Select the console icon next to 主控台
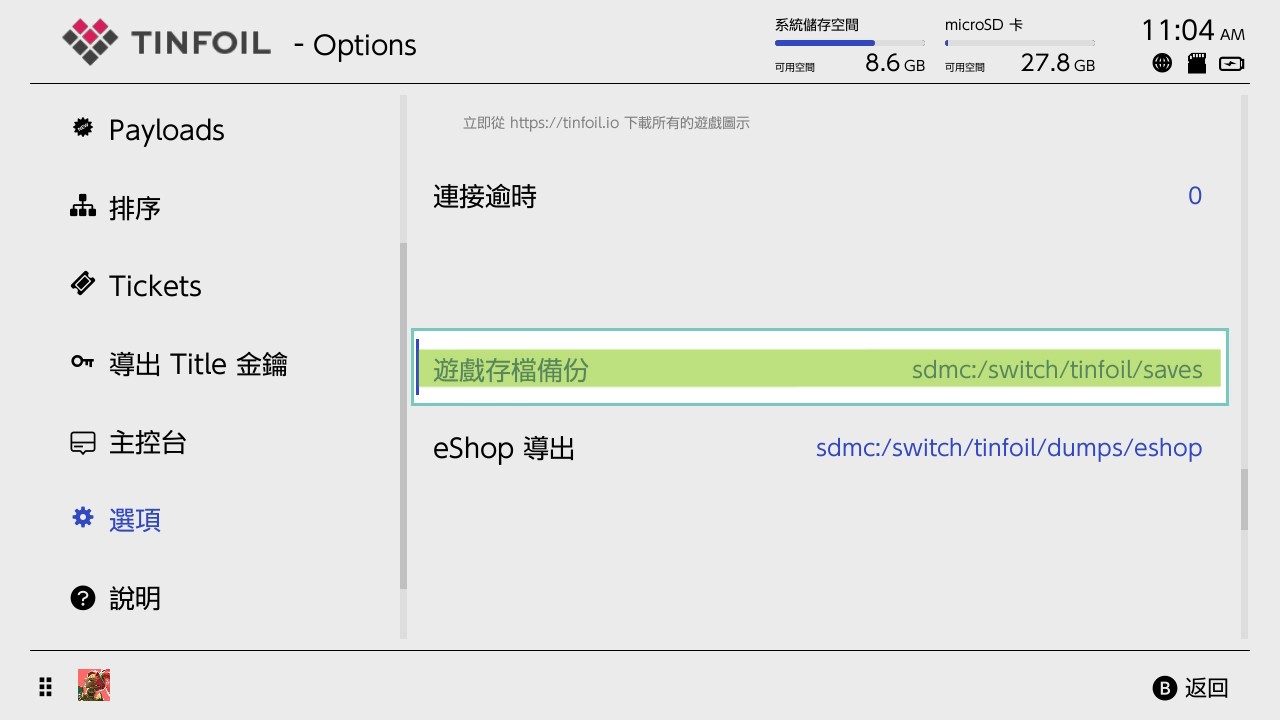The width and height of the screenshot is (1280, 720). [x=82, y=441]
